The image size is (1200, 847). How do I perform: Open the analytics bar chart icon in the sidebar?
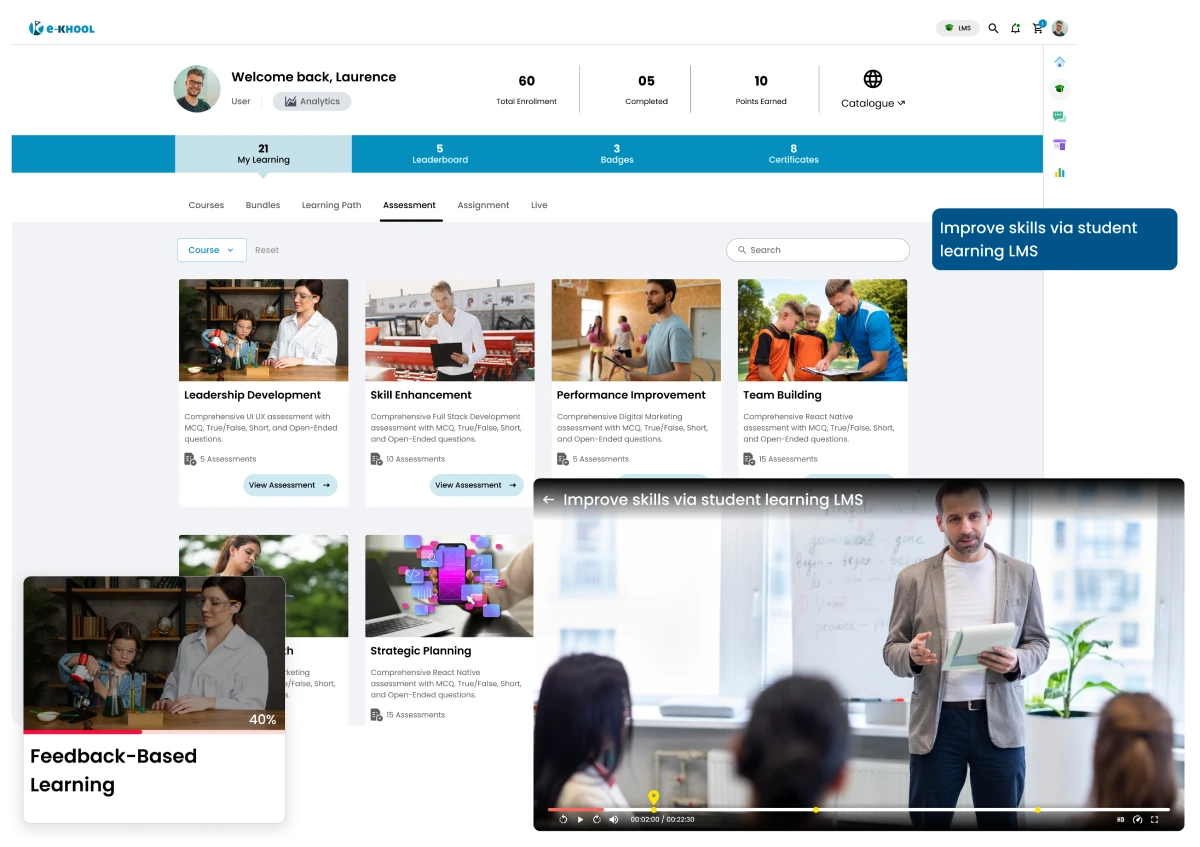(1060, 172)
